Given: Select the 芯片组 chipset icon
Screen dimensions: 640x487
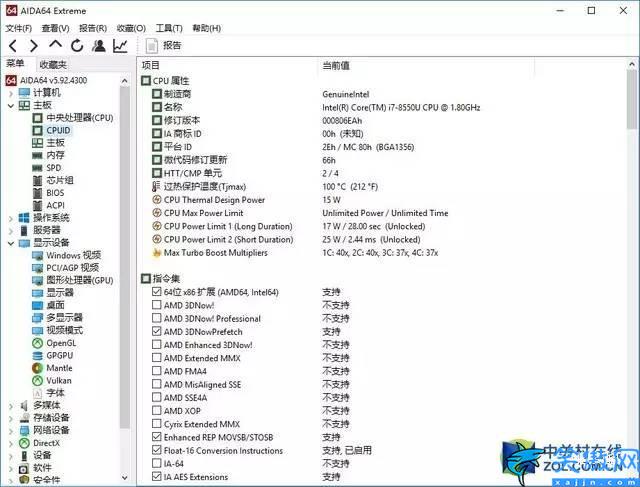Looking at the screenshot, I should point(37,180).
